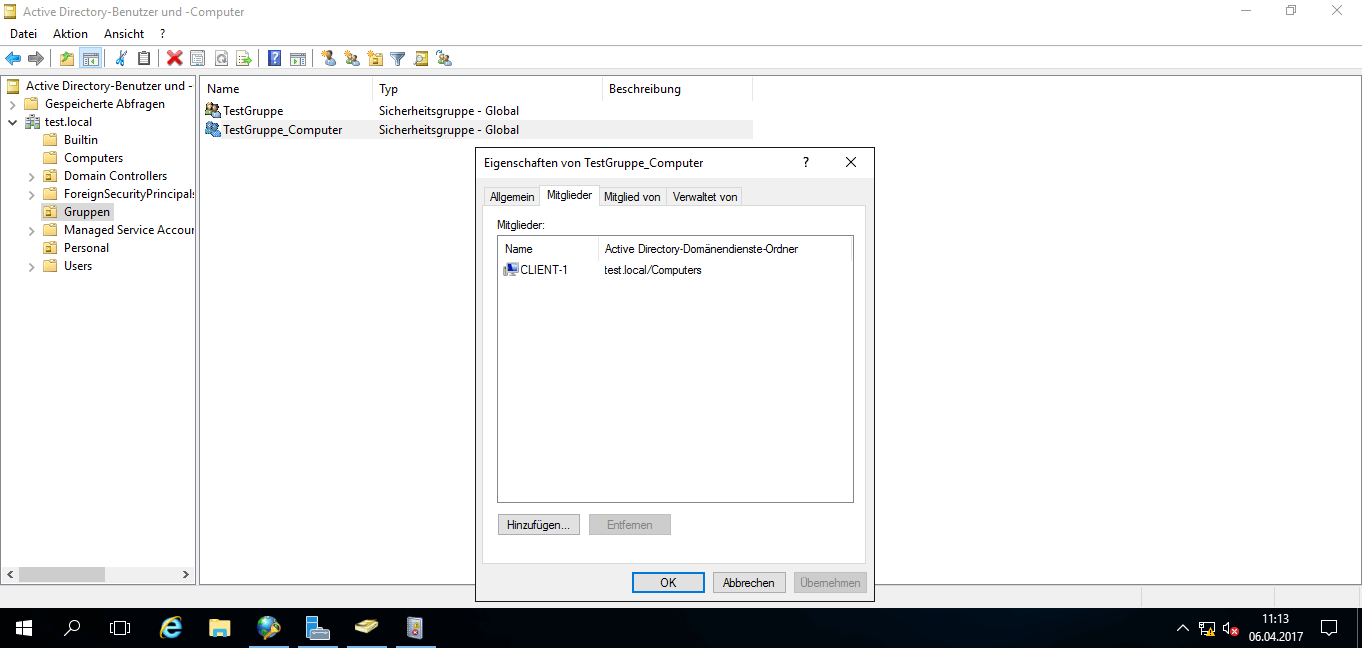Click the CLIENT-1 computer icon in members list

[511, 270]
